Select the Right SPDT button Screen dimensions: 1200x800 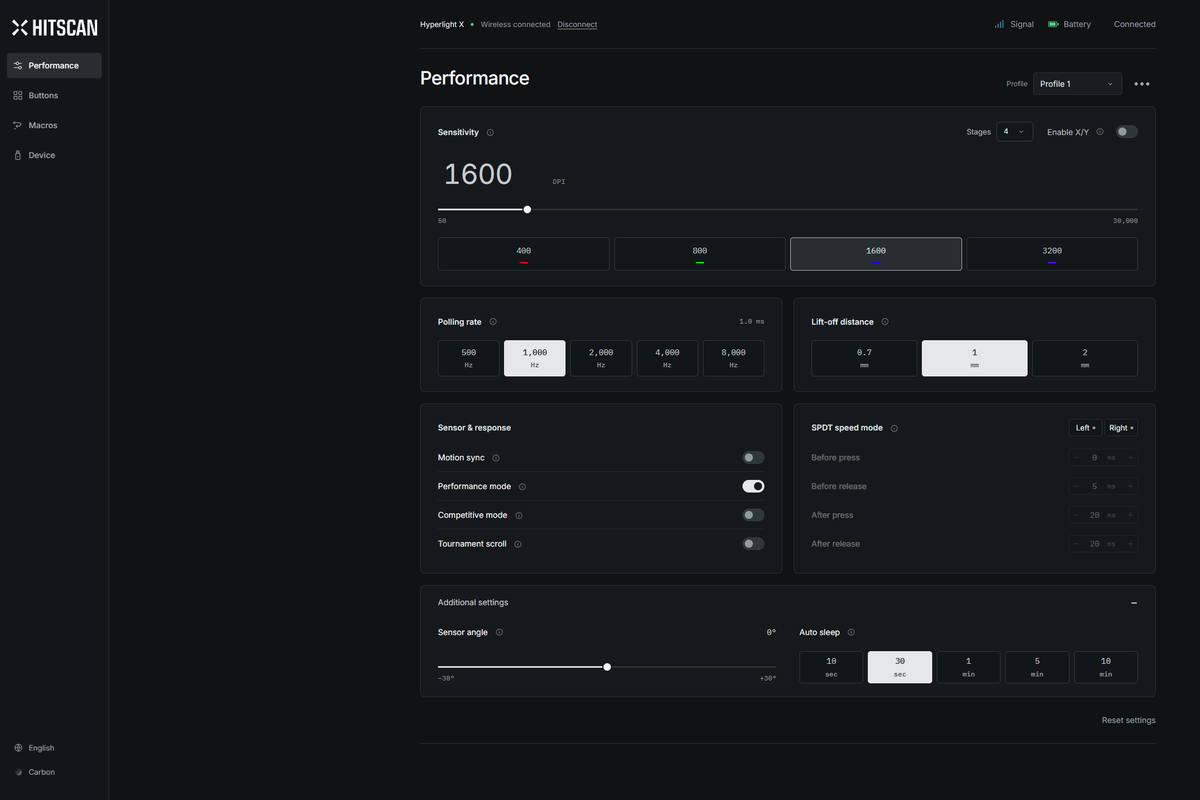(x=1121, y=428)
